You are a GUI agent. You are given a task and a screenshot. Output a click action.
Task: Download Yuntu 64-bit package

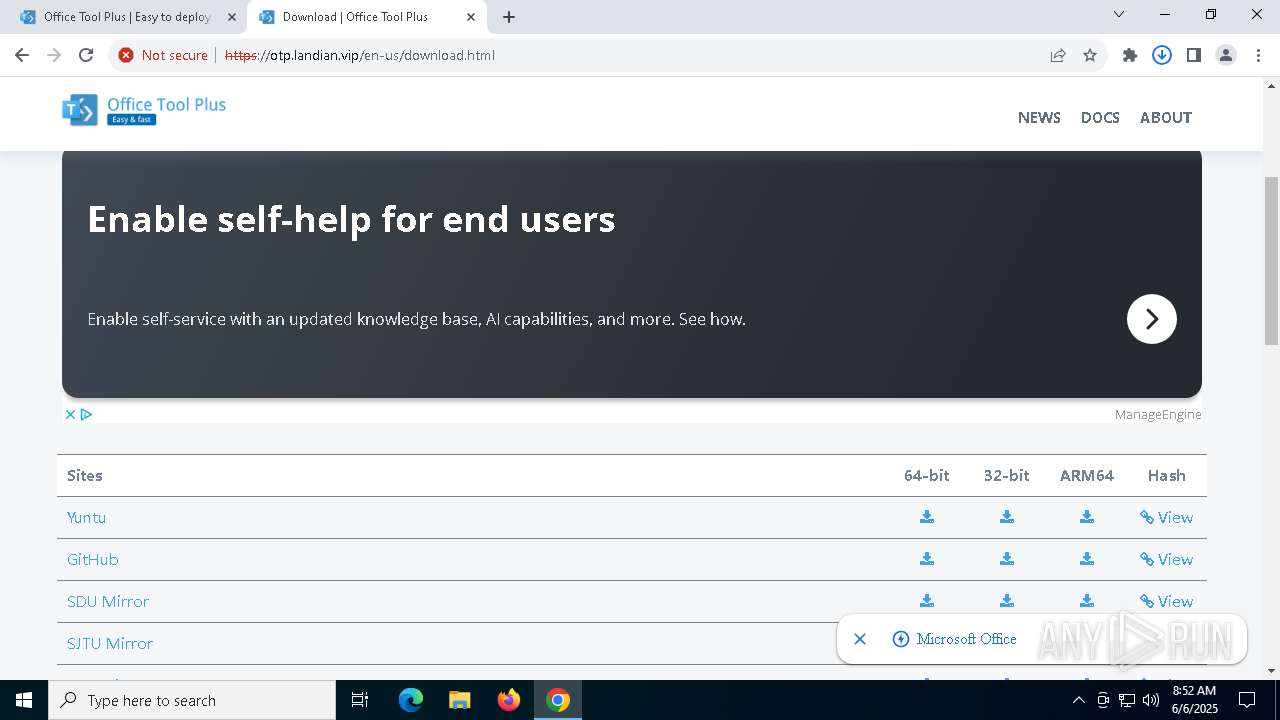click(927, 517)
